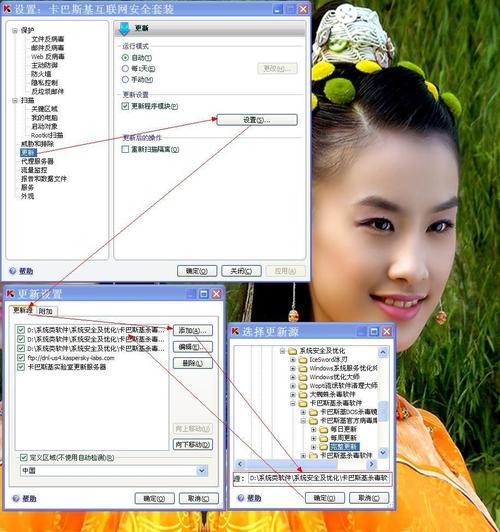Click folder tree scroll up arrow
The width and height of the screenshot is (500, 532).
coord(383,353)
